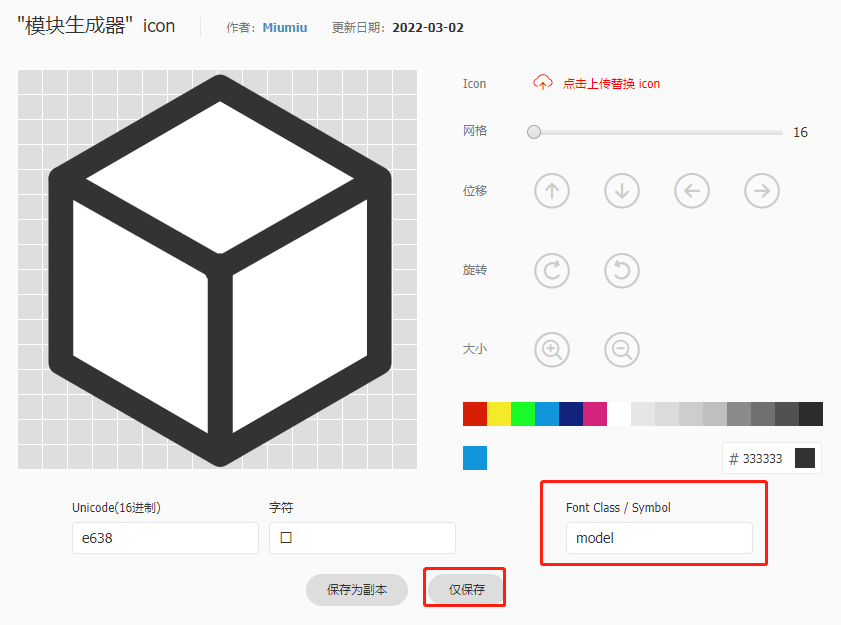Shift the icon to the left
Image resolution: width=841 pixels, height=625 pixels.
[x=692, y=190]
